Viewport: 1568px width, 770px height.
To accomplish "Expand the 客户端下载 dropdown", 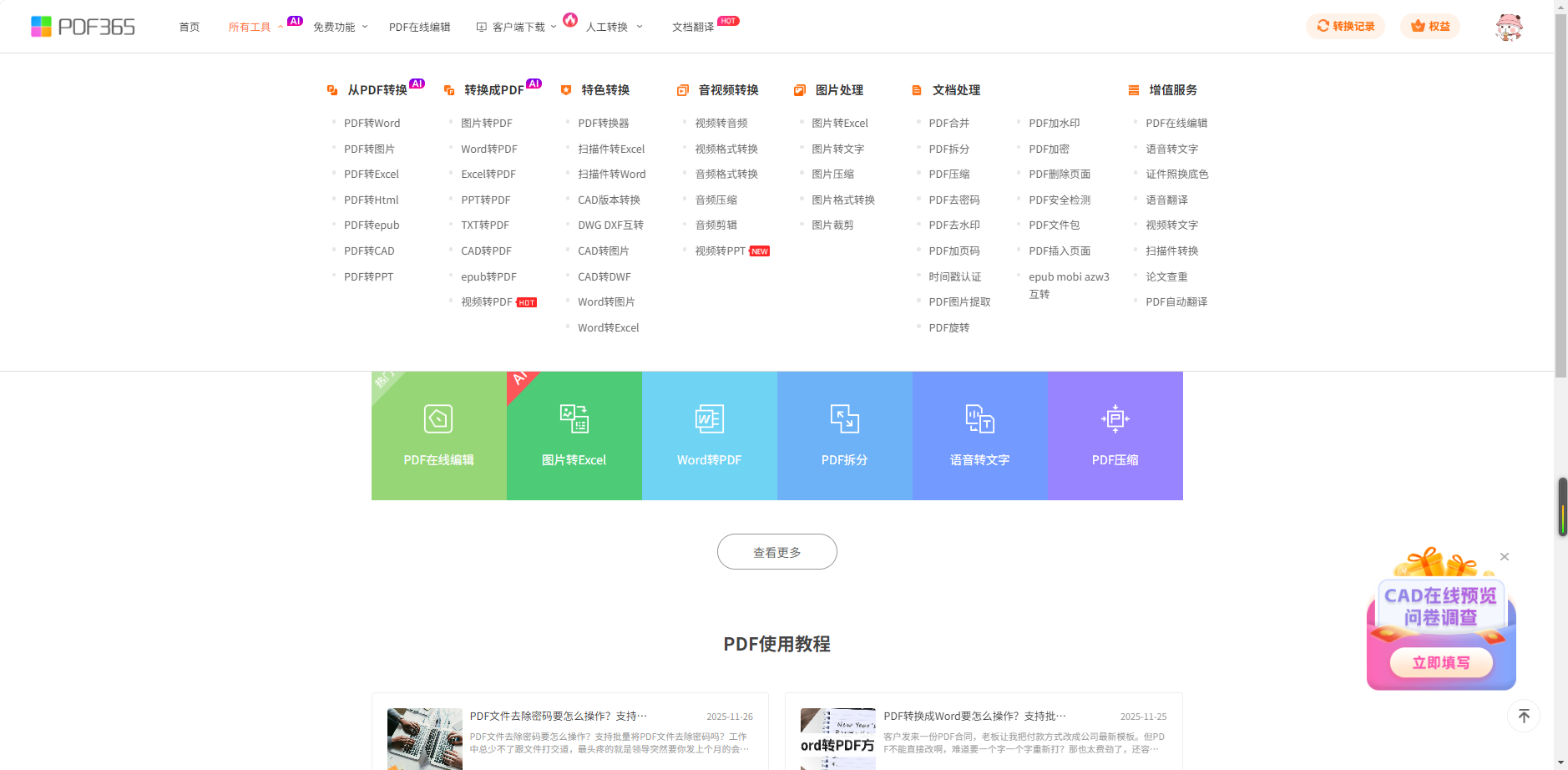I will [x=518, y=27].
